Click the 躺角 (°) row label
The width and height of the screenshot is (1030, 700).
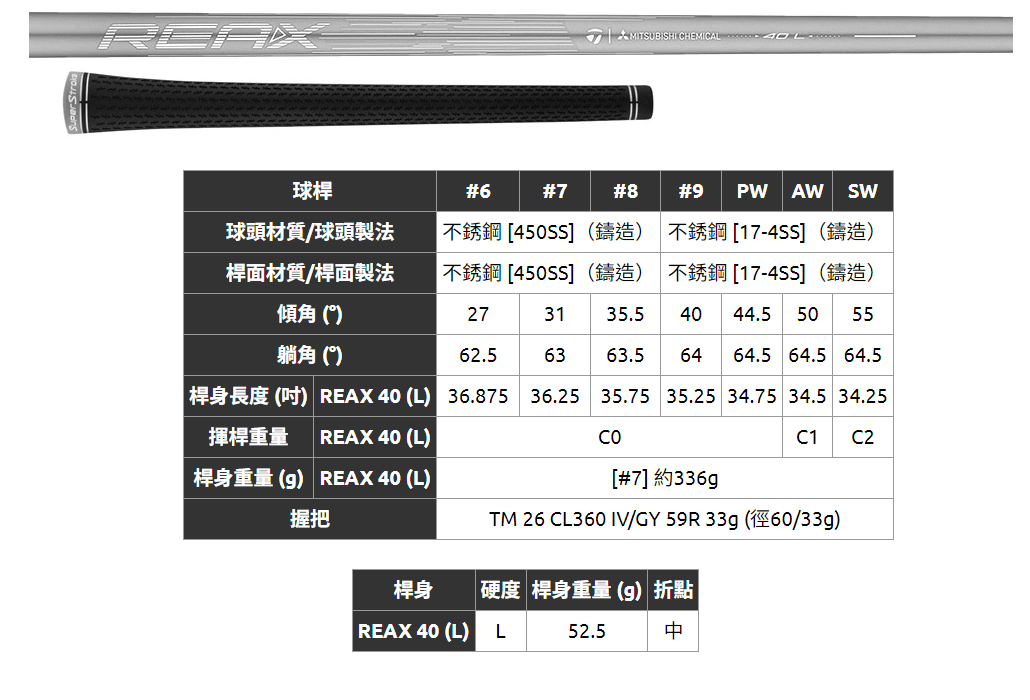[310, 355]
